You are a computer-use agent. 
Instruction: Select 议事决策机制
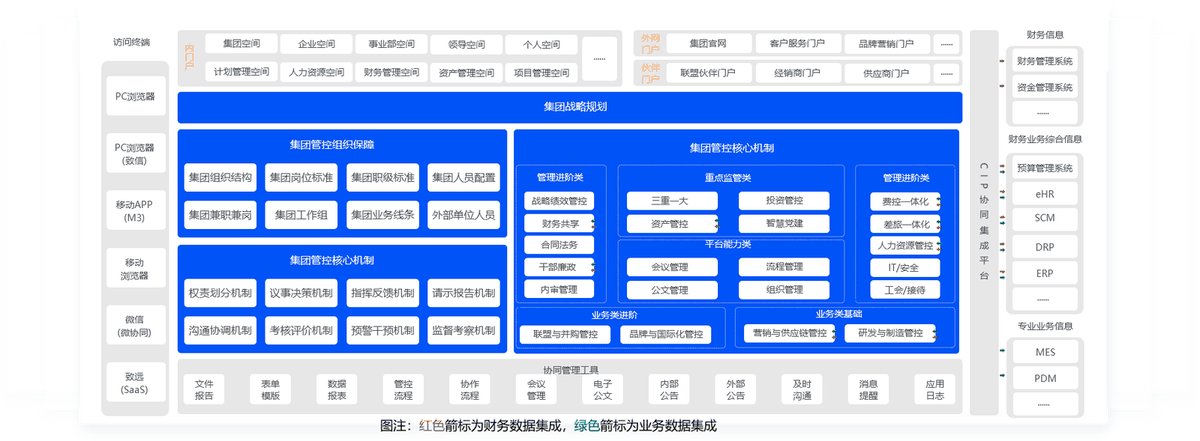coord(301,294)
